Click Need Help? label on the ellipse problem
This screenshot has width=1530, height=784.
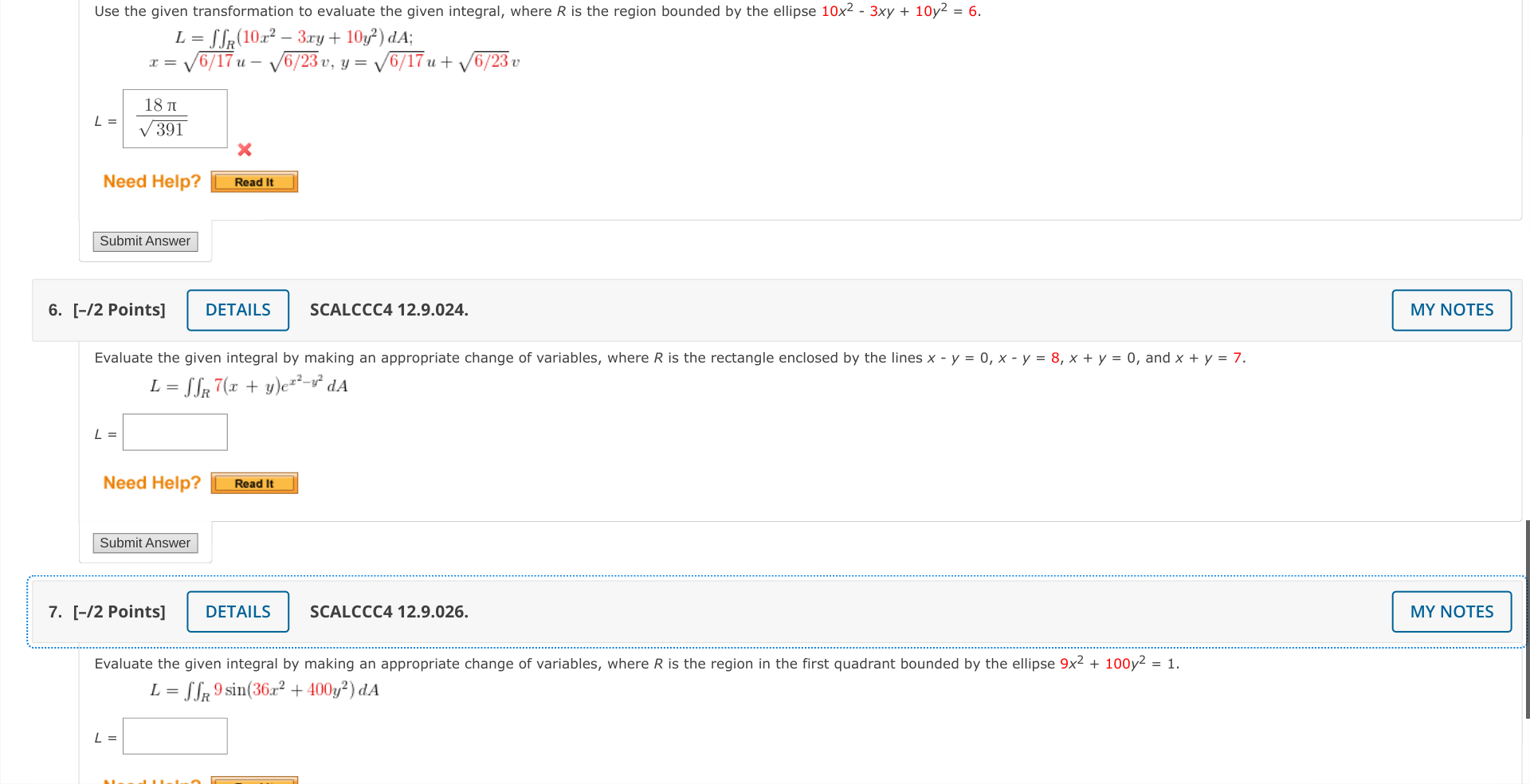[x=151, y=181]
